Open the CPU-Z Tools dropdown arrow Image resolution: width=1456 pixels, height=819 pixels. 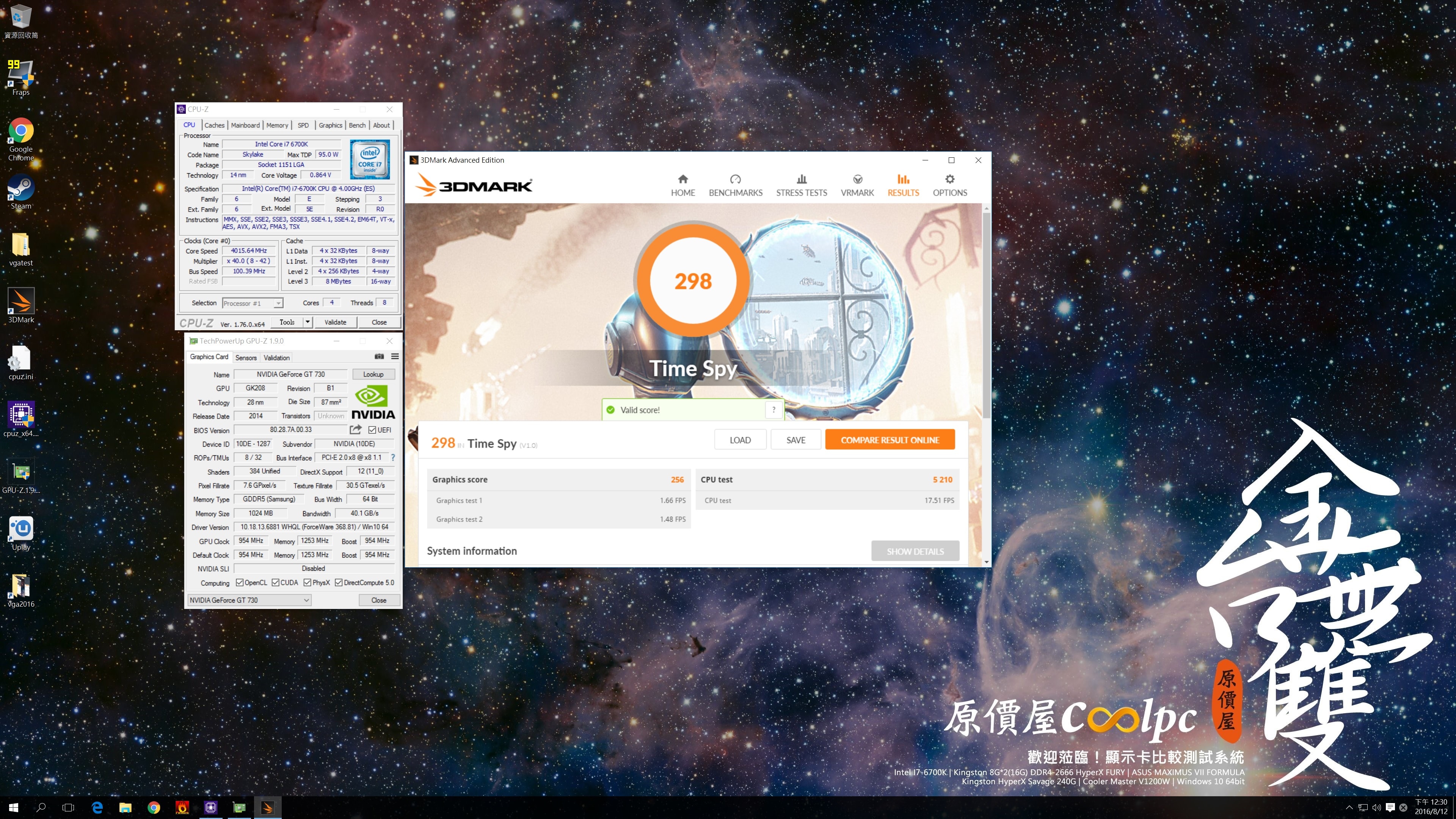(x=308, y=322)
